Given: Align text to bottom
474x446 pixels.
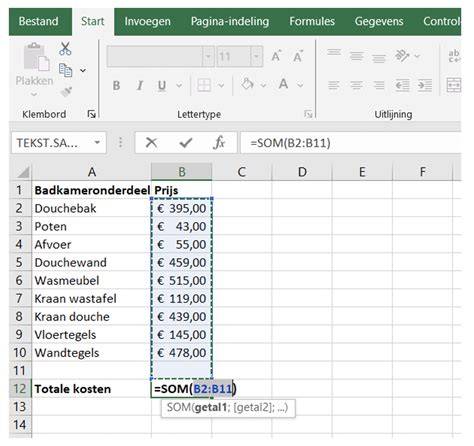Looking at the screenshot, I should [x=379, y=58].
